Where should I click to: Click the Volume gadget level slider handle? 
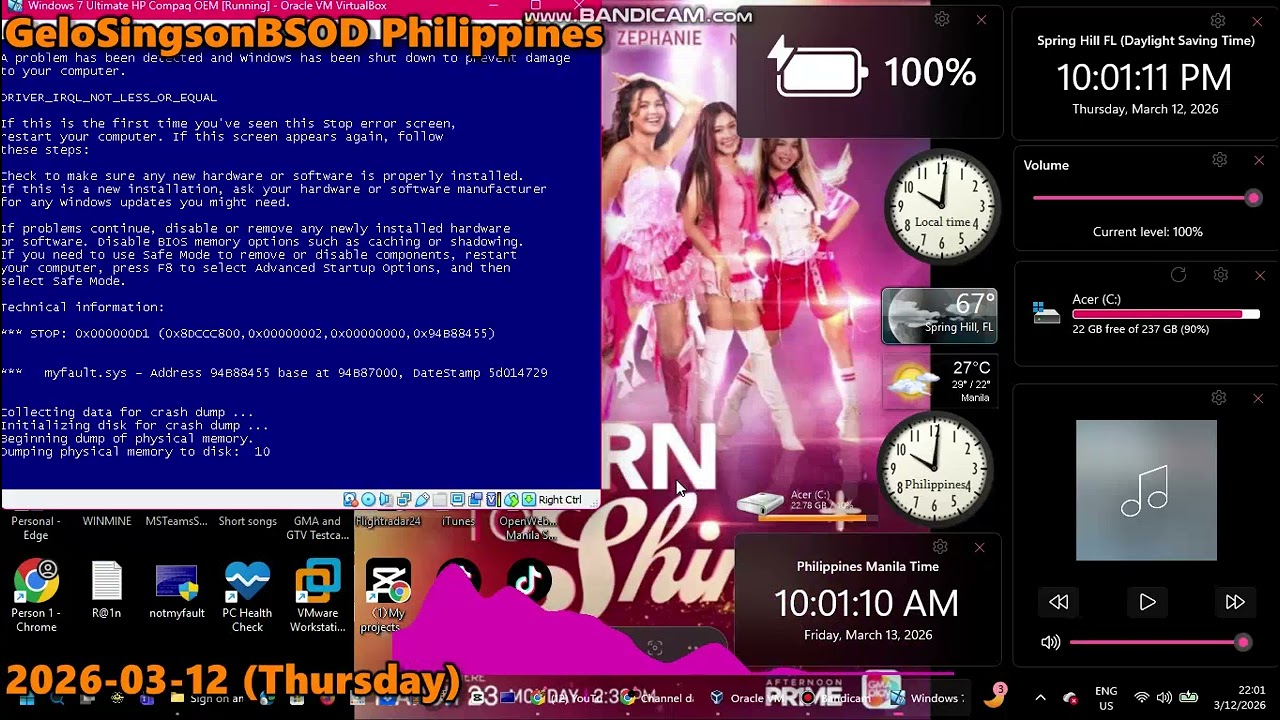point(1253,198)
